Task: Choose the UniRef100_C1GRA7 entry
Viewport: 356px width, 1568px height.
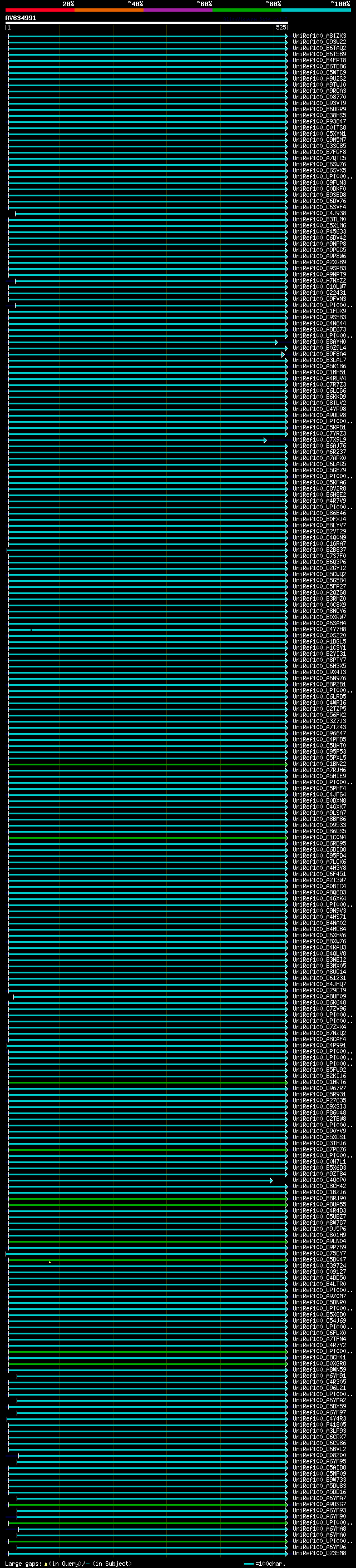Action: coord(319,543)
